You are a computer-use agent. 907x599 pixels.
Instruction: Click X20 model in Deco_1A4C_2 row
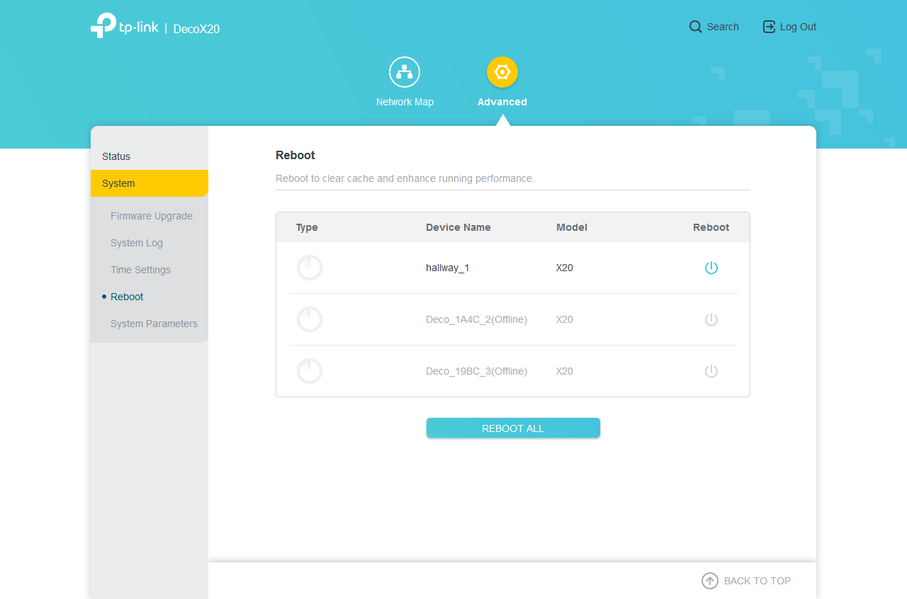tap(565, 319)
